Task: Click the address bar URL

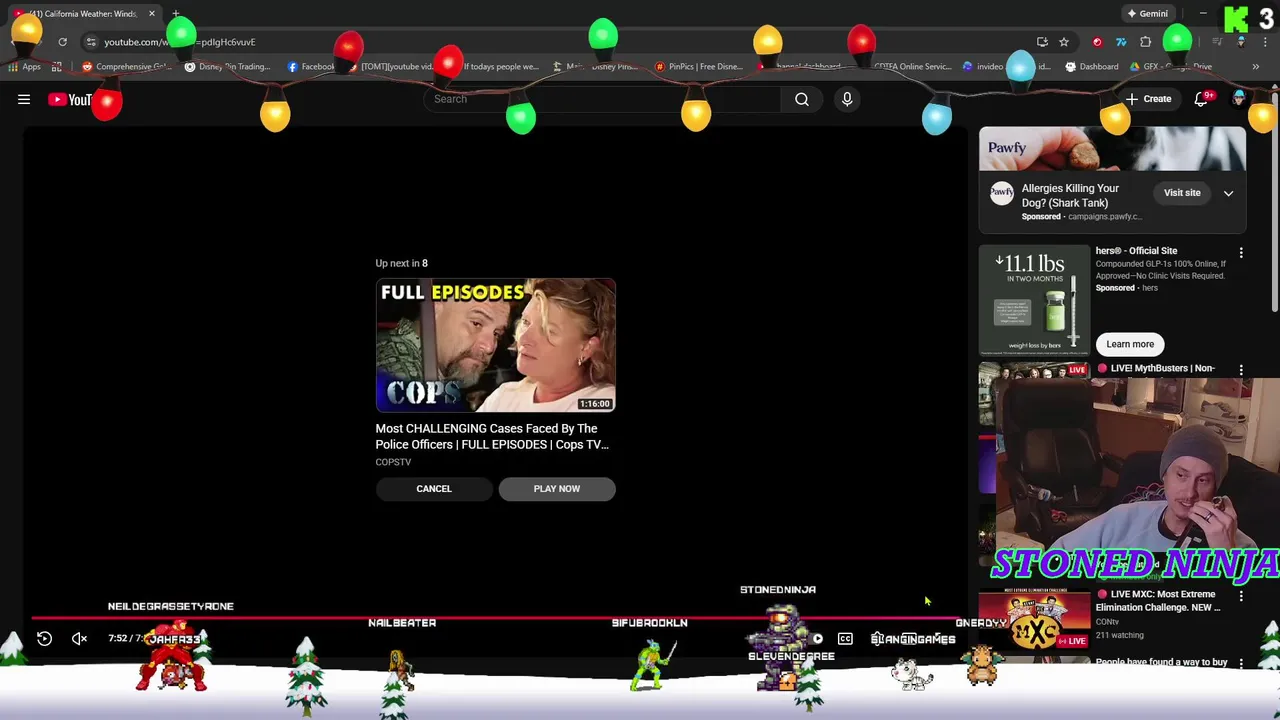Action: pos(180,42)
